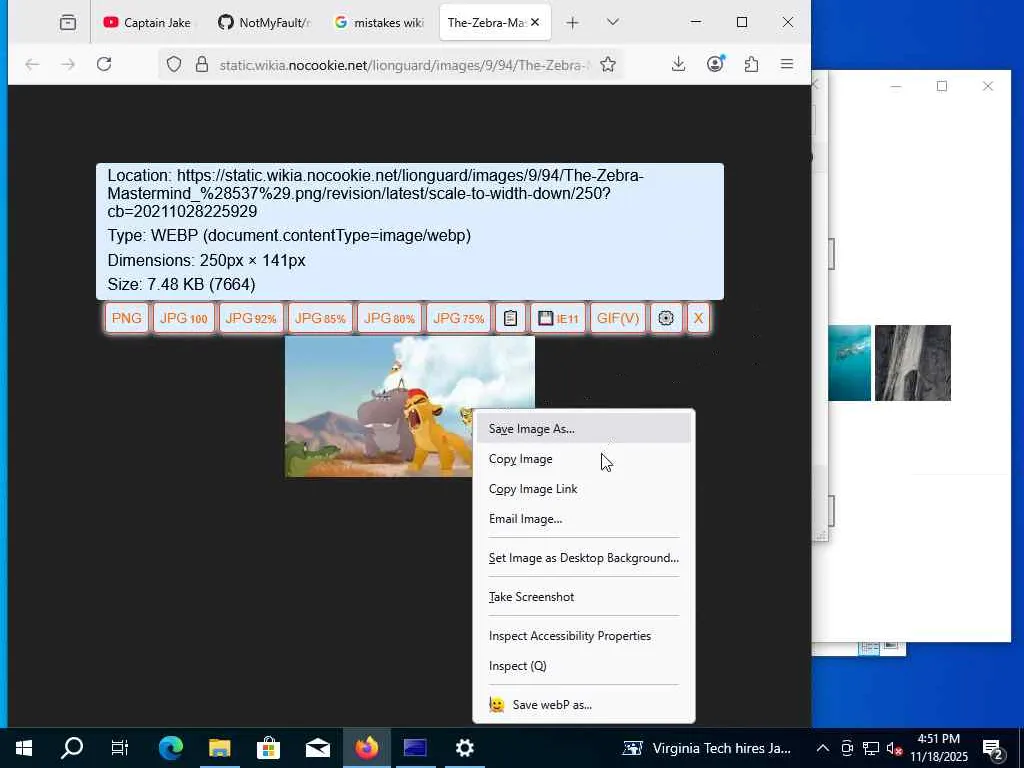The height and width of the screenshot is (768, 1024).
Task: Open the Firefox application menu
Action: (787, 64)
